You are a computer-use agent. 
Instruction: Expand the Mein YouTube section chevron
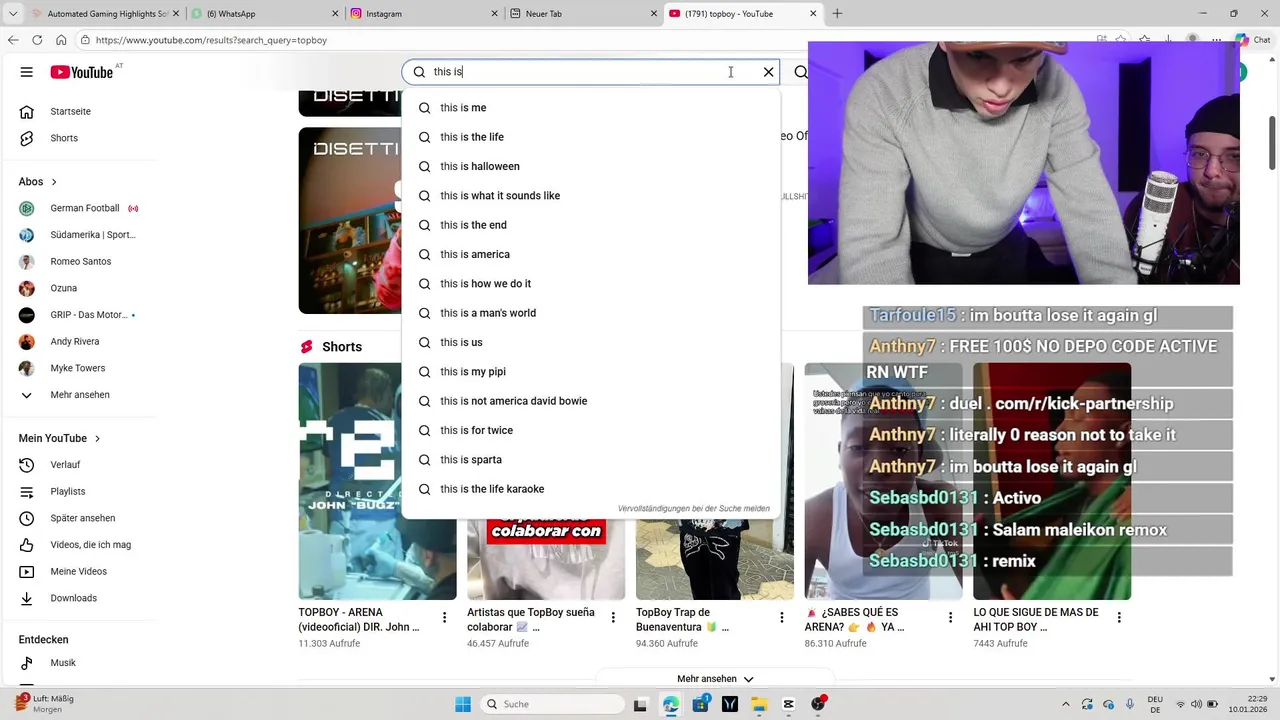pyautogui.click(x=97, y=438)
